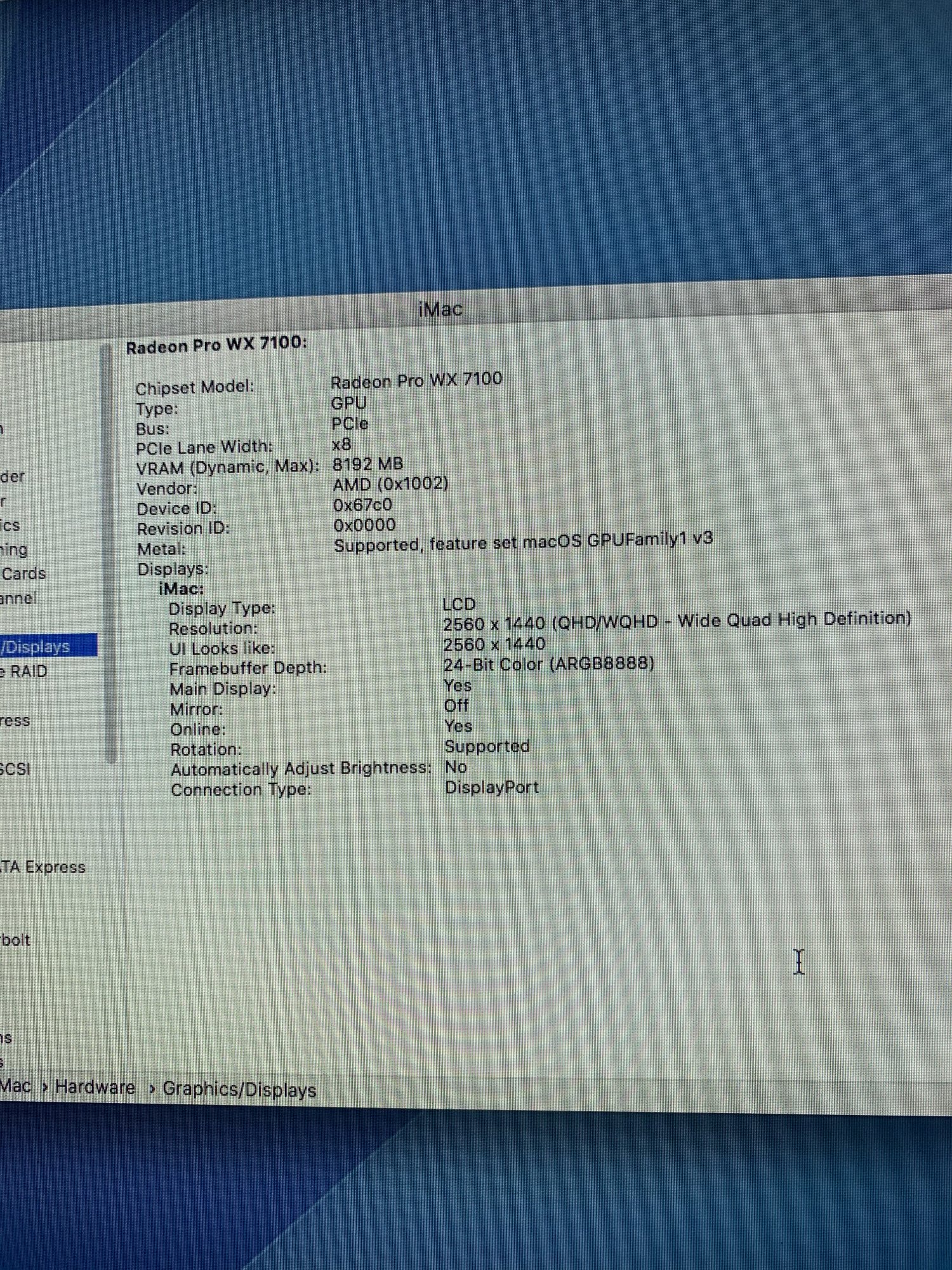Click the Device ID value 0x67c0
Screen dimensions: 952x1270
point(362,505)
